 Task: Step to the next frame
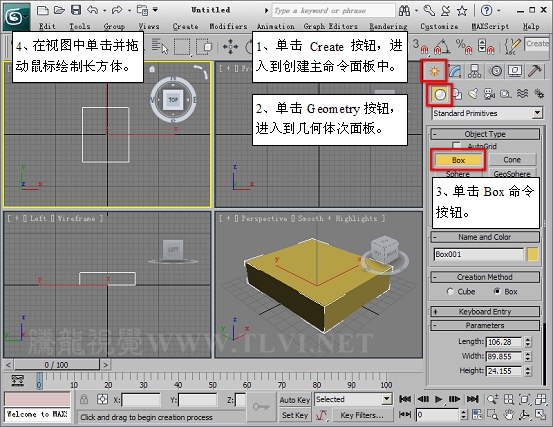point(454,399)
